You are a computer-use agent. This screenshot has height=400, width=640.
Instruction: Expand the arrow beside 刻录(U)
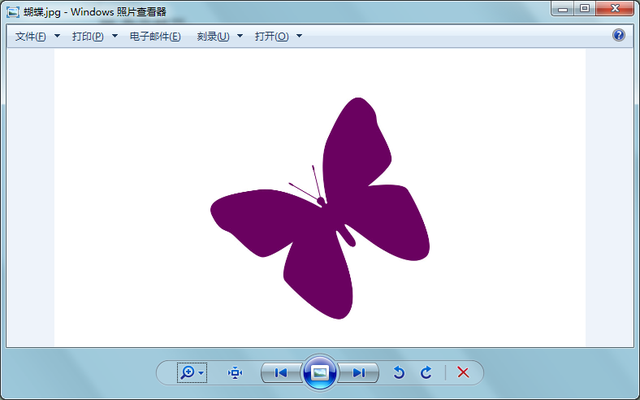[240, 36]
